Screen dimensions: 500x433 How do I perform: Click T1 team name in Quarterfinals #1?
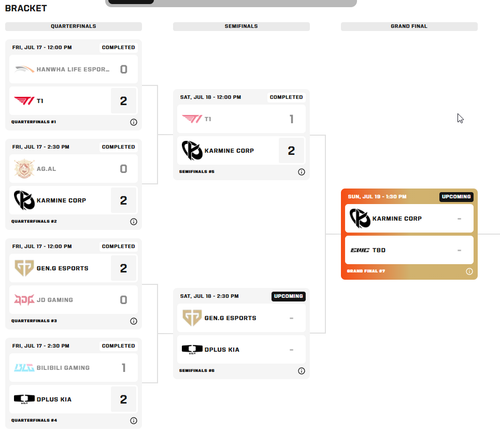click(40, 101)
